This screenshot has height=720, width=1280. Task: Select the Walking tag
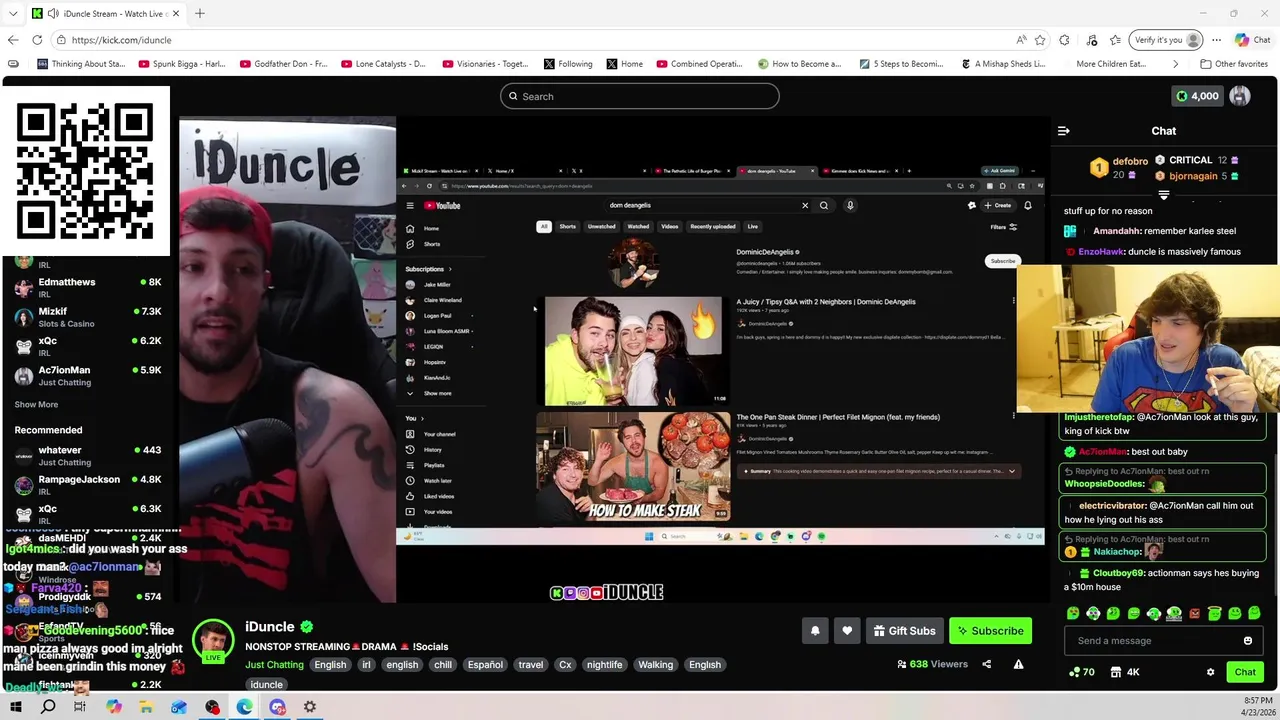coord(655,665)
